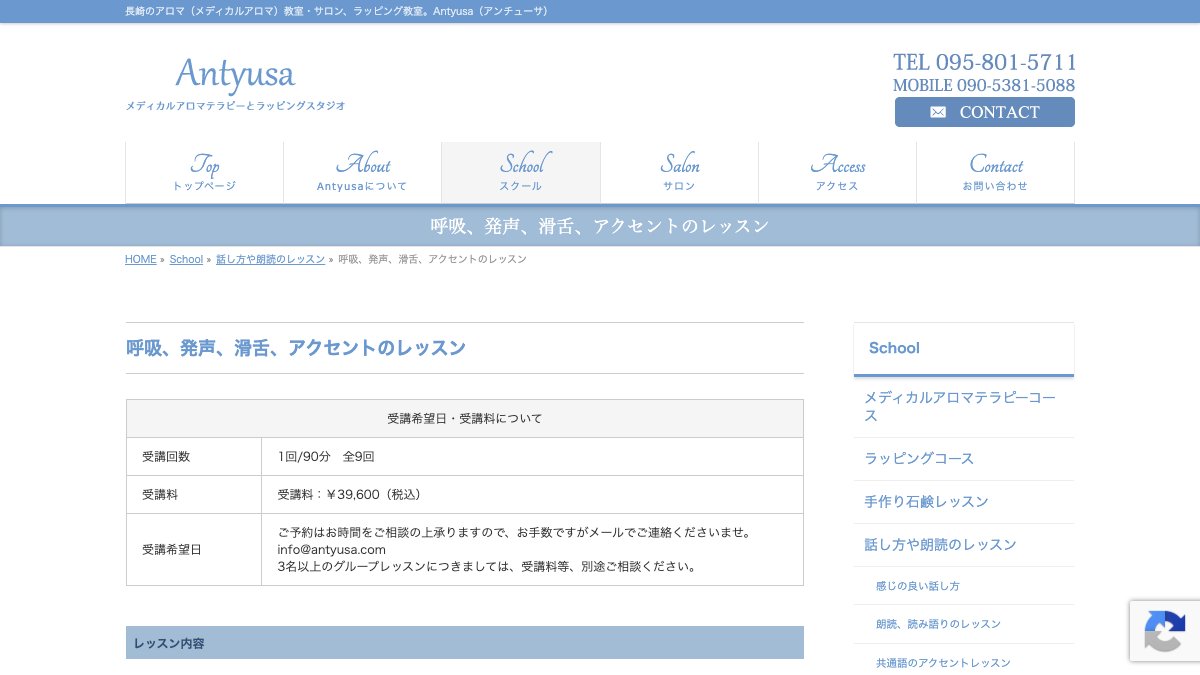Click the 受講希望日・受講料について table header
The height and width of the screenshot is (675, 1200).
point(465,419)
